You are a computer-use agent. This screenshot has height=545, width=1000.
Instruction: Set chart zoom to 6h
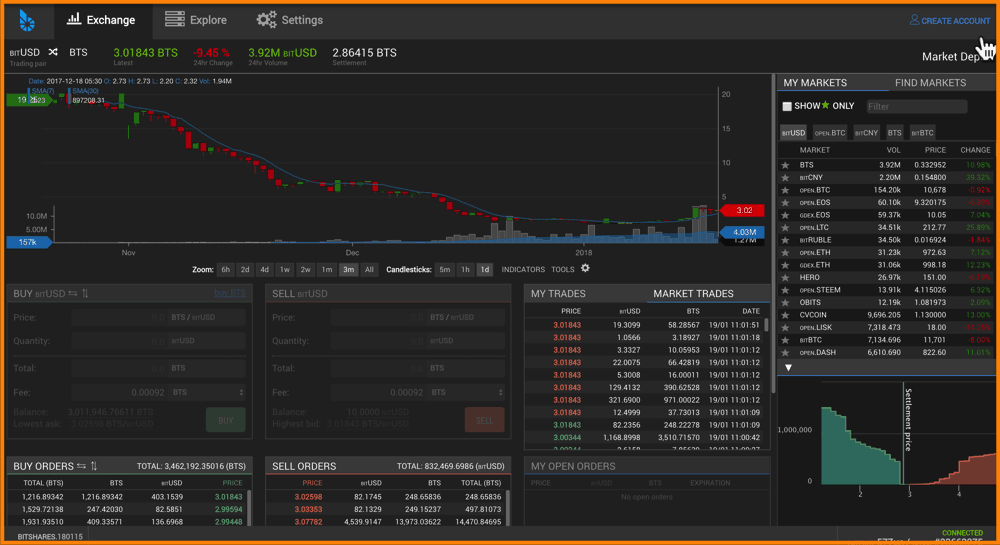tap(226, 270)
